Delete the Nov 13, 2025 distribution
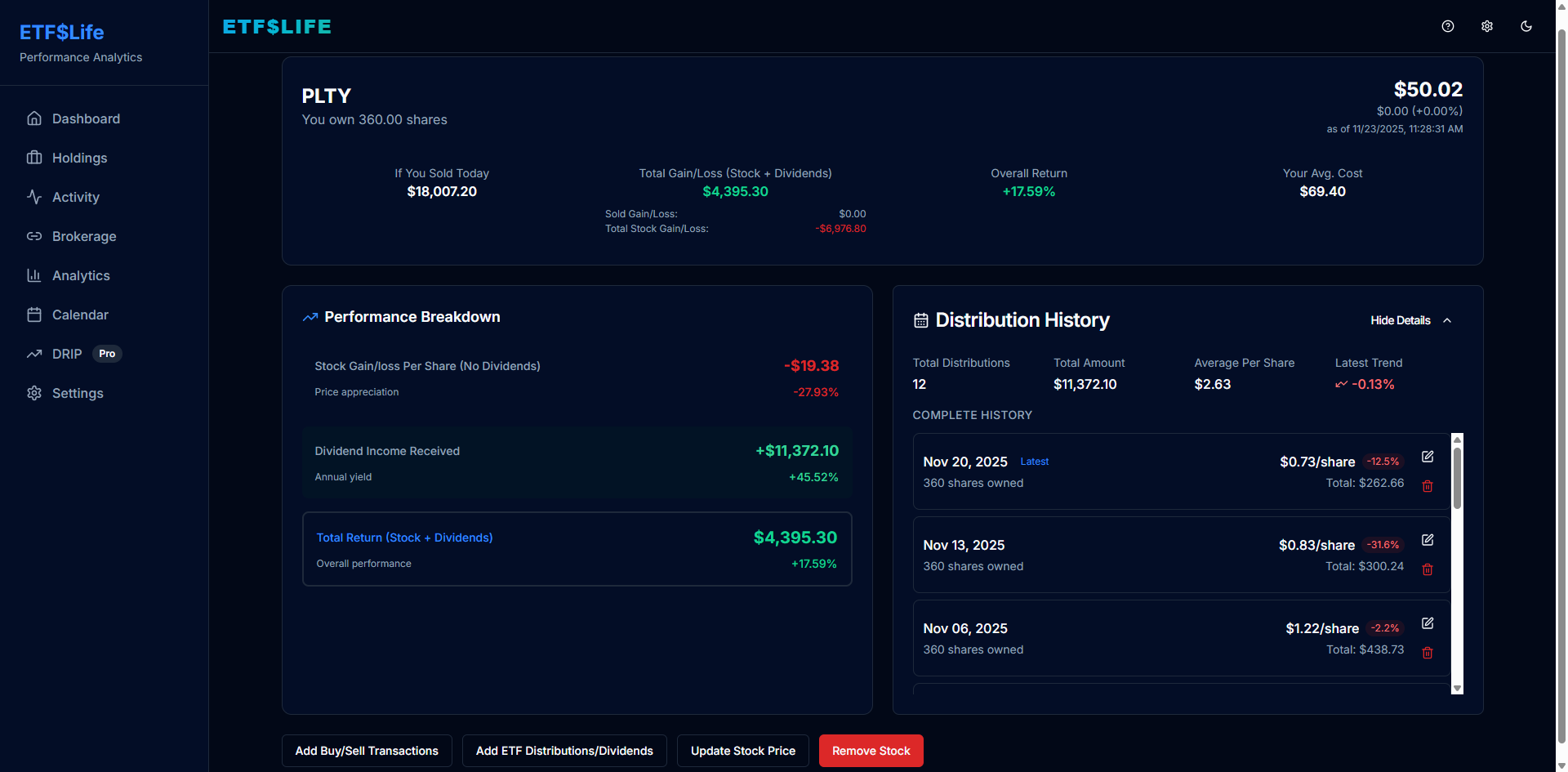Image resolution: width=1568 pixels, height=772 pixels. [1428, 569]
